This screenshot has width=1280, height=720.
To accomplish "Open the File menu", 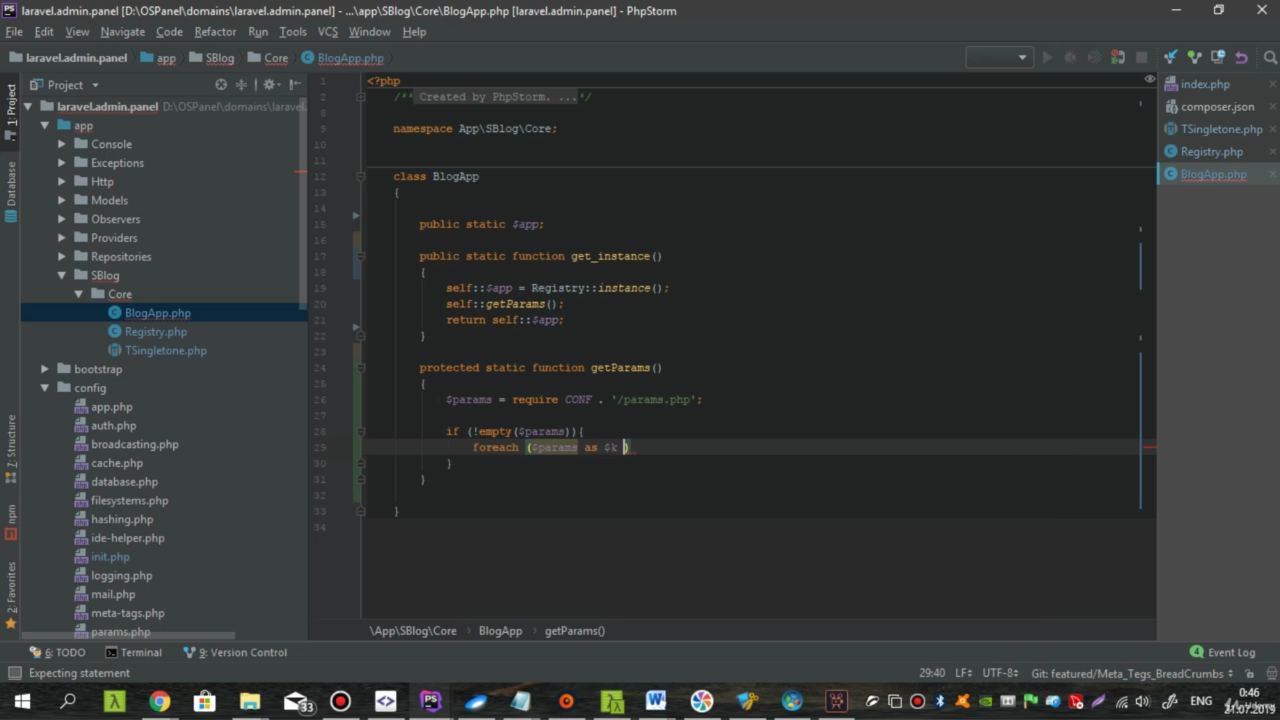I will (13, 32).
